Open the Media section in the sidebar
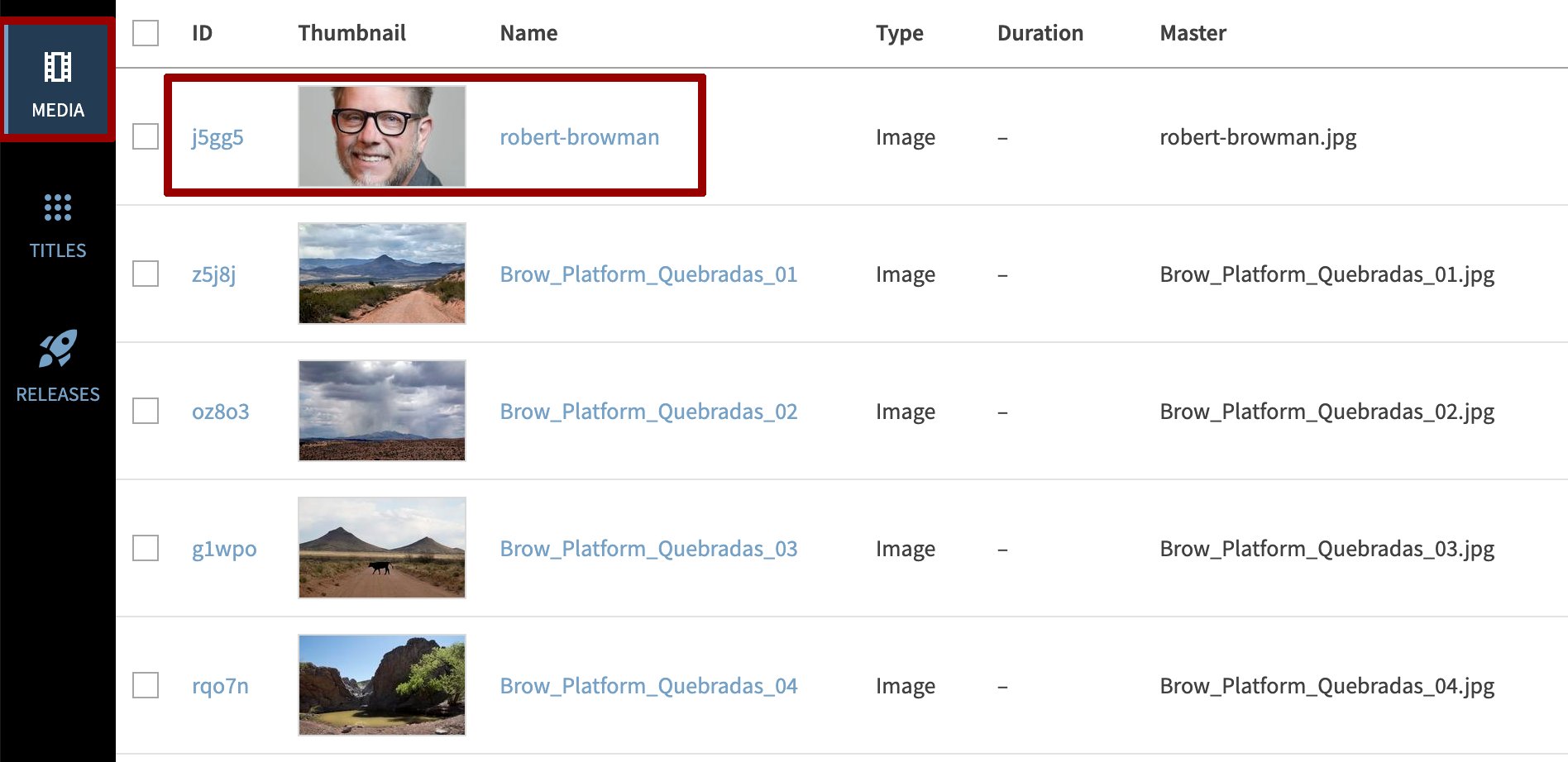This screenshot has width=1568, height=762. [x=57, y=79]
